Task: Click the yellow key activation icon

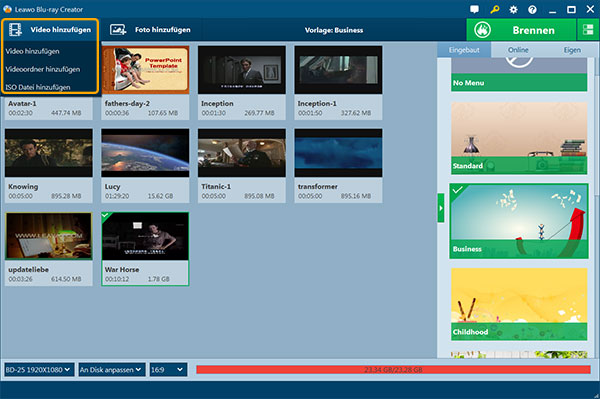Action: (494, 9)
